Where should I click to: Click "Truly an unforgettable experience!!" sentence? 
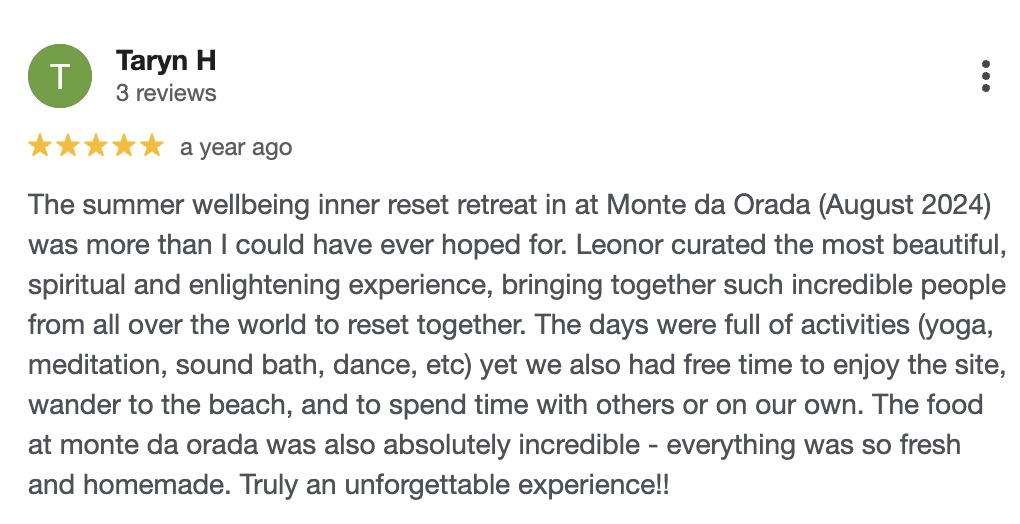pos(456,486)
